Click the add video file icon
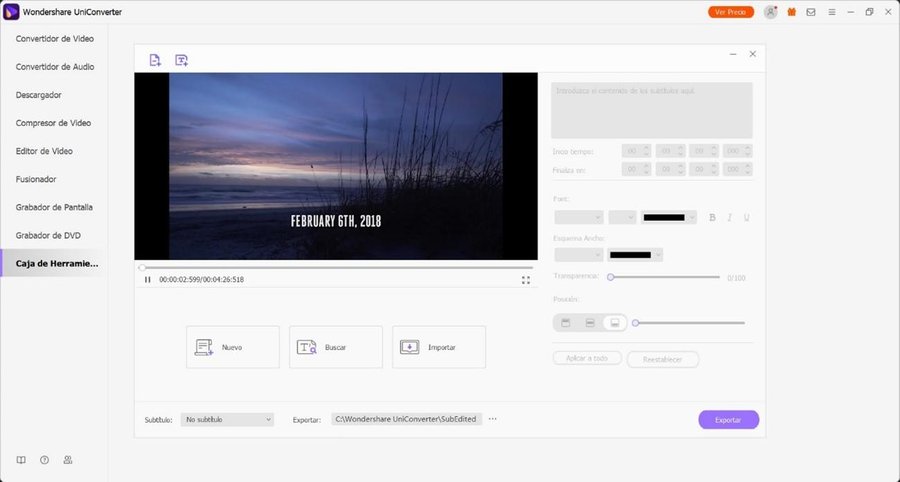Image resolution: width=900 pixels, height=482 pixels. pos(155,60)
